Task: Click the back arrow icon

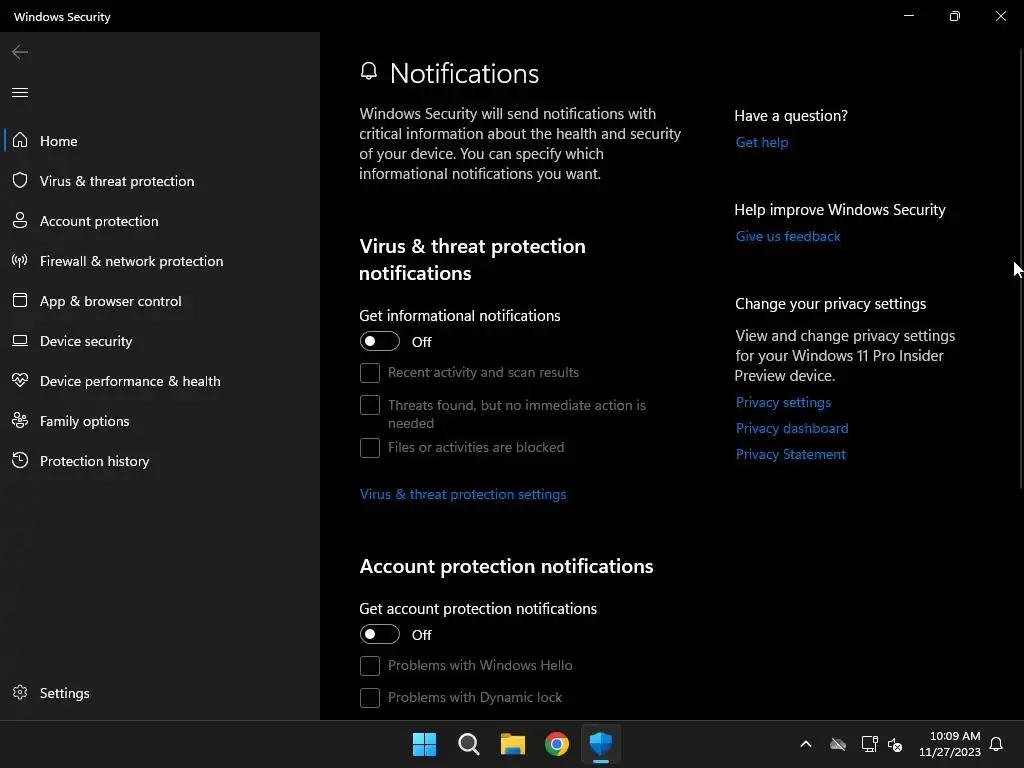Action: pos(20,52)
